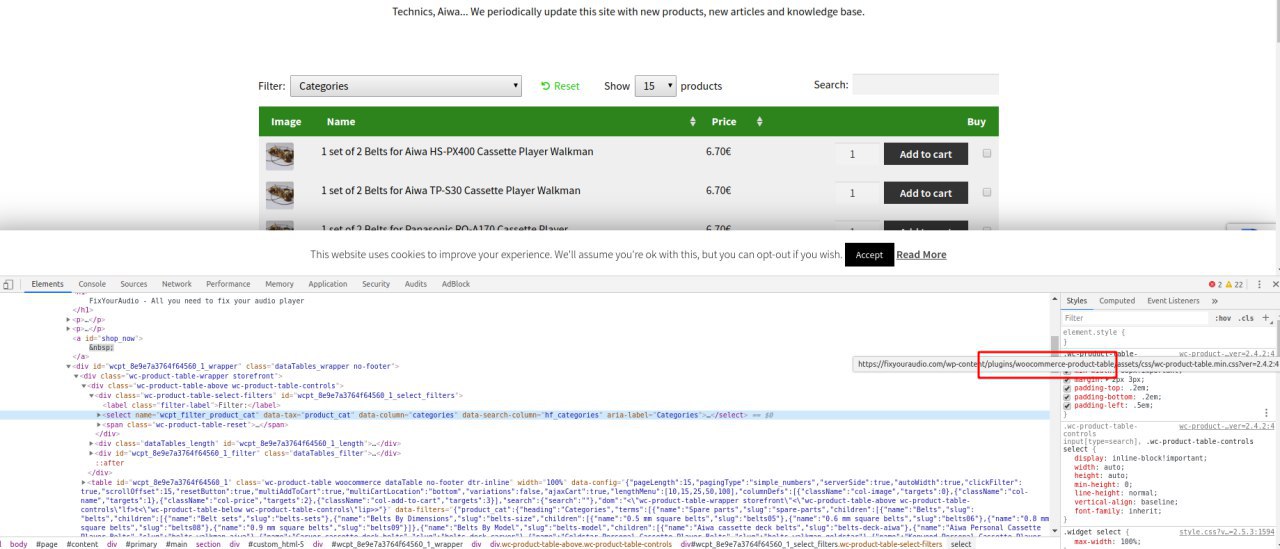Image resolution: width=1280 pixels, height=549 pixels.
Task: Switch to the Sources tab
Action: point(133,284)
